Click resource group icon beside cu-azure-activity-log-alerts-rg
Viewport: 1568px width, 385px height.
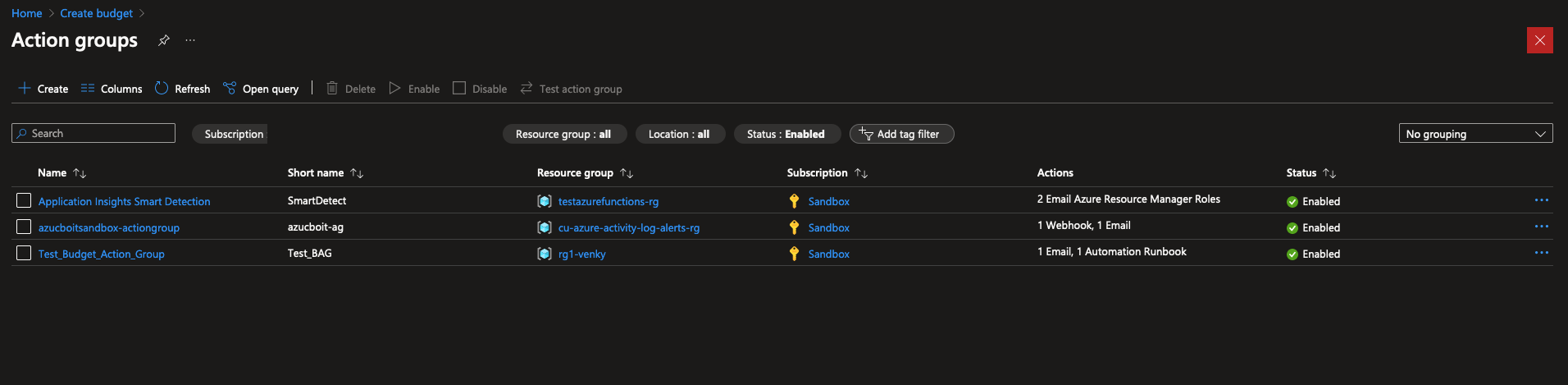click(545, 227)
